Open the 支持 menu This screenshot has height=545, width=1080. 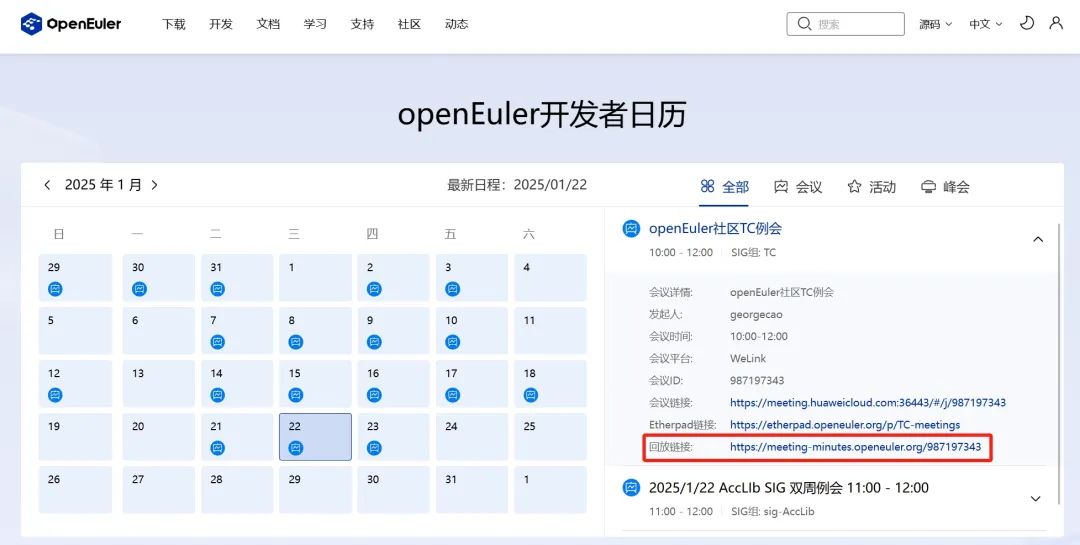coord(362,24)
